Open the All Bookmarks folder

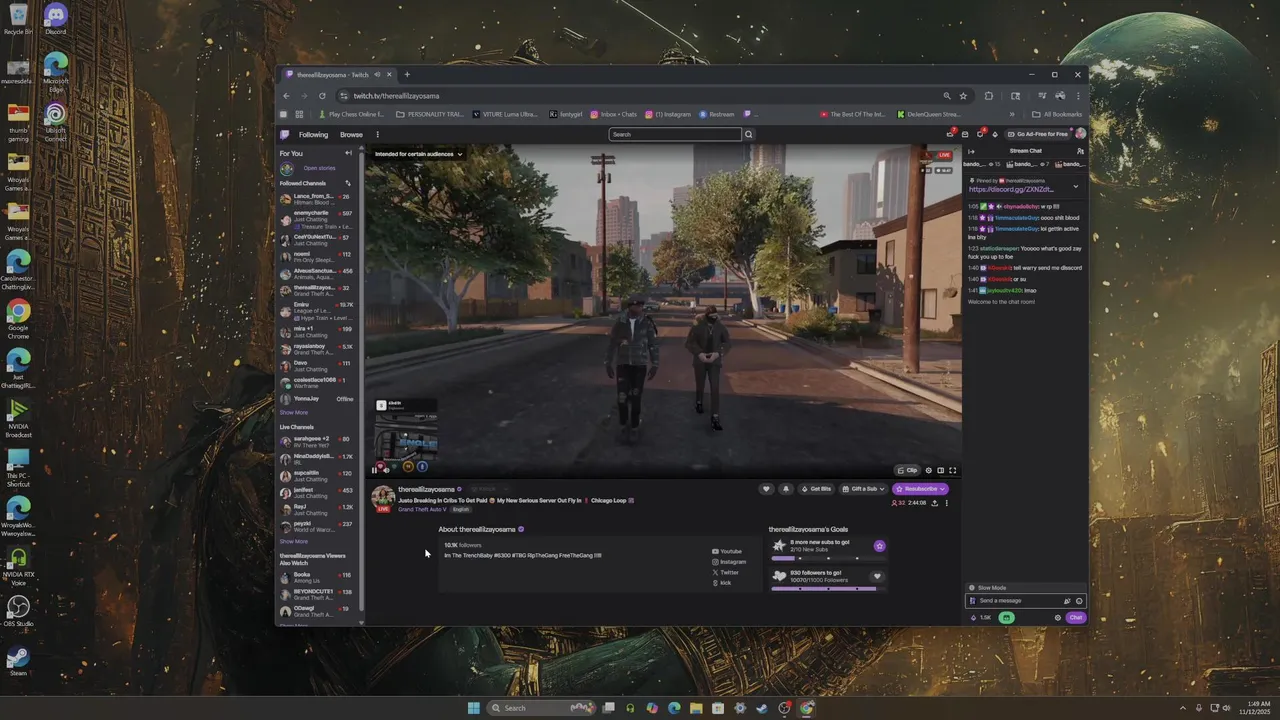pyautogui.click(x=1057, y=114)
